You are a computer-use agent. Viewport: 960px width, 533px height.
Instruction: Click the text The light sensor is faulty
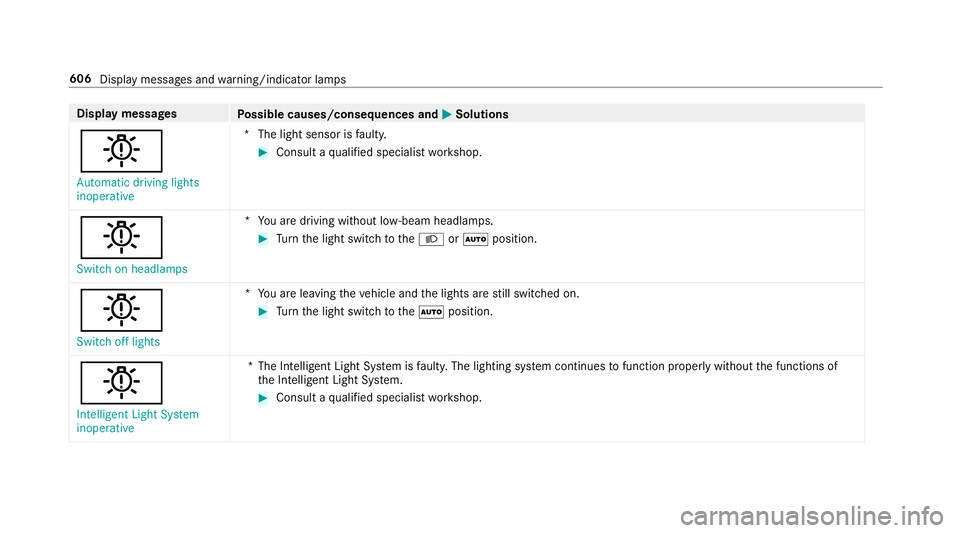[x=322, y=134]
